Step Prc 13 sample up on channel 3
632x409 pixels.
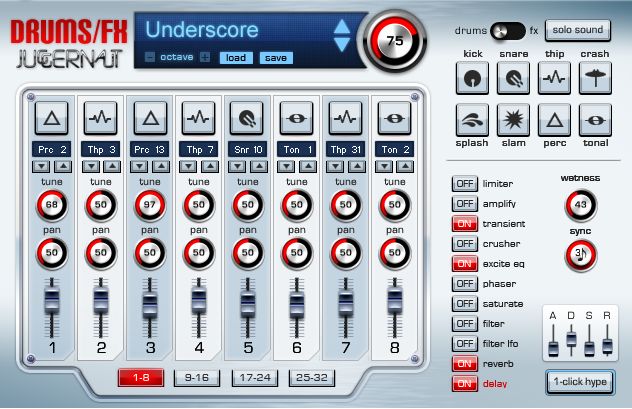(161, 166)
